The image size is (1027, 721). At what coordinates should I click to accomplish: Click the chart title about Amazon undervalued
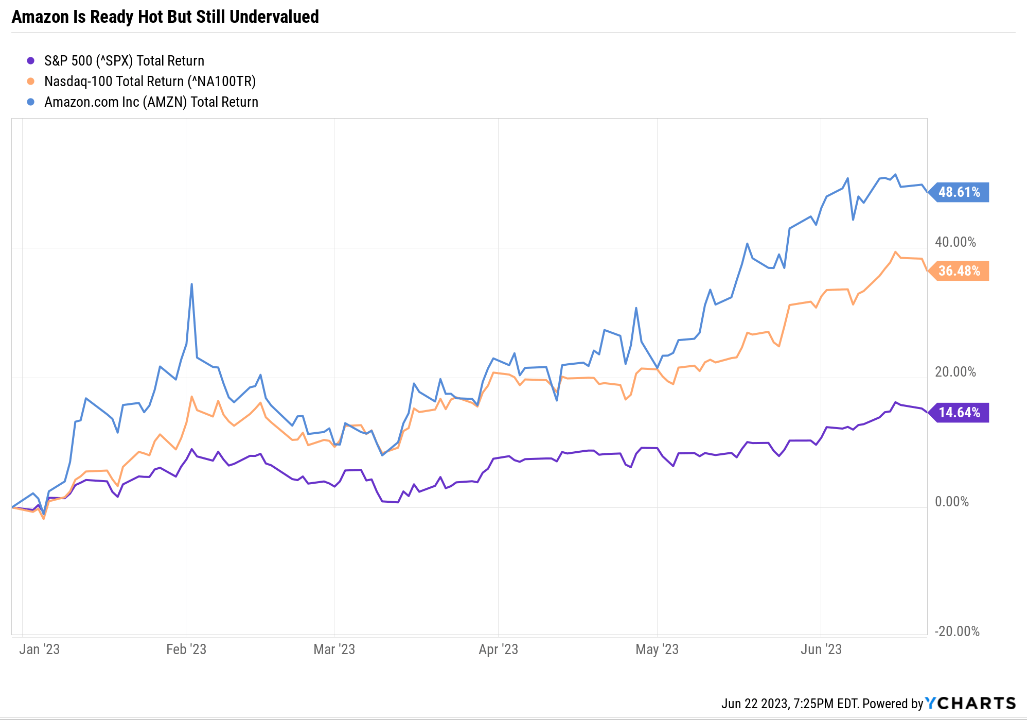tap(165, 17)
